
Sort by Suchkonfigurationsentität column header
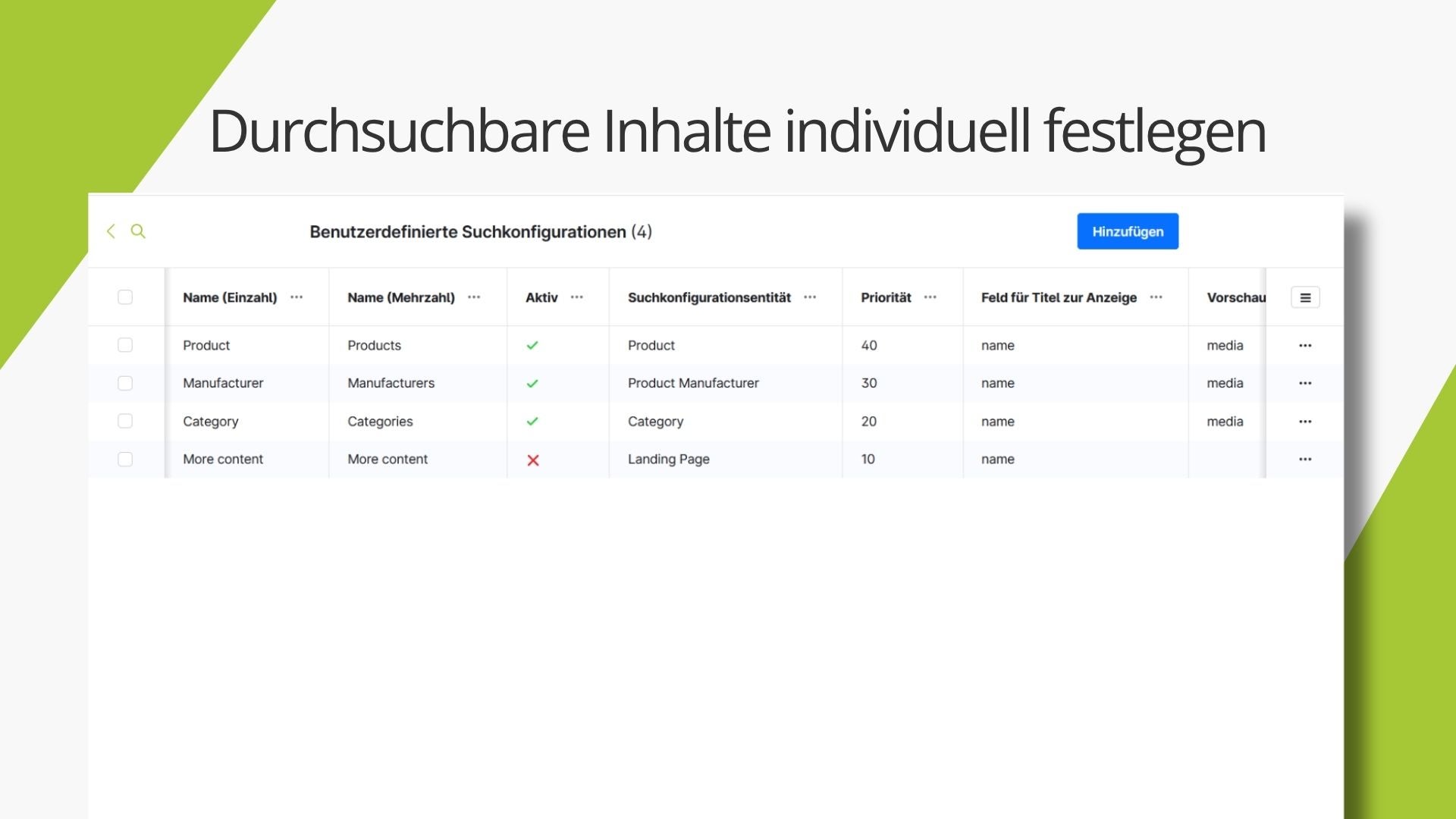point(709,298)
